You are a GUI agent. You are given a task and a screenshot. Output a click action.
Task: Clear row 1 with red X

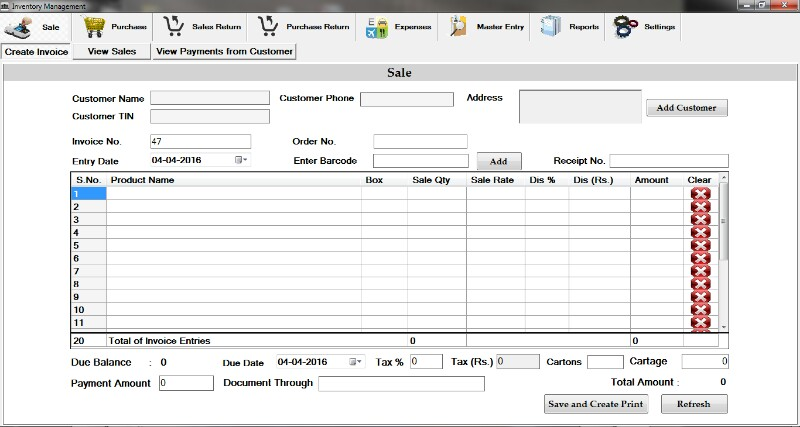[x=700, y=194]
